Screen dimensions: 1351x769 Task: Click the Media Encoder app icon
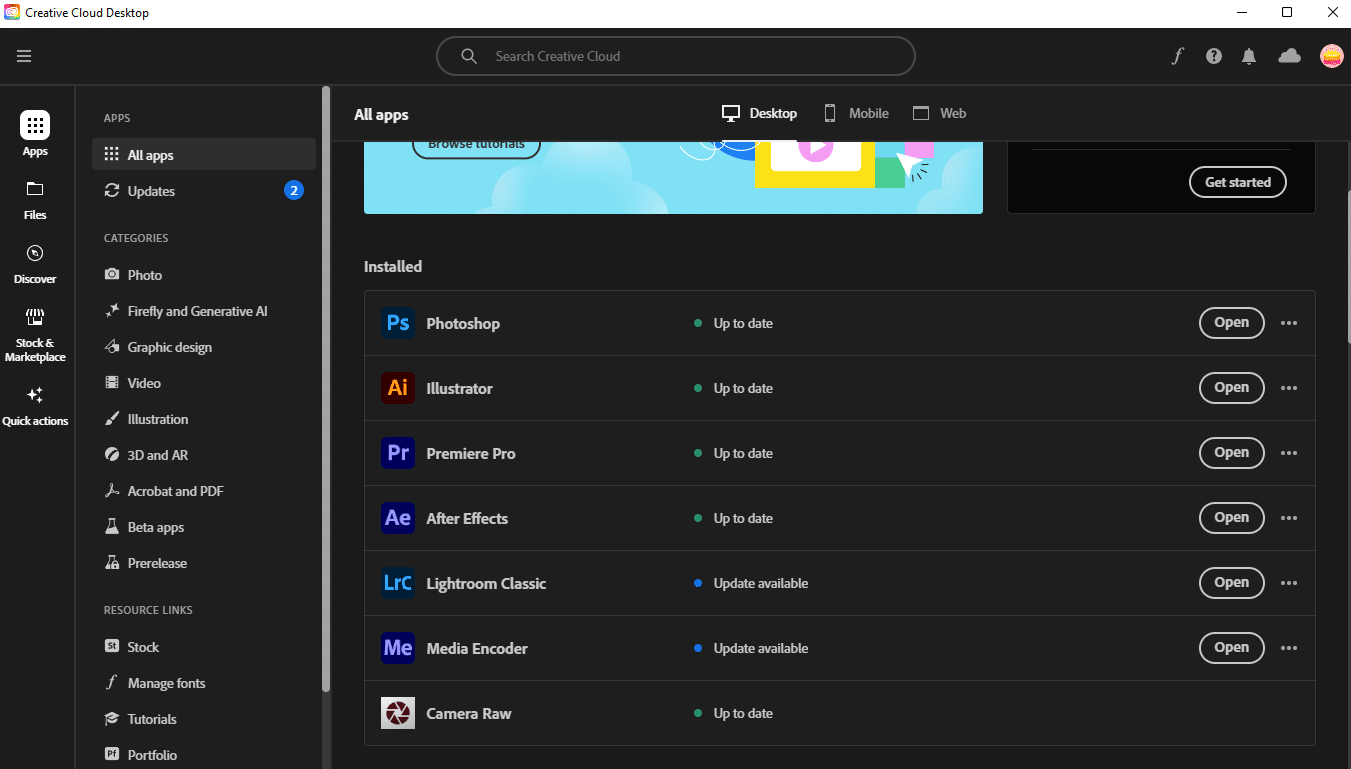pos(398,648)
